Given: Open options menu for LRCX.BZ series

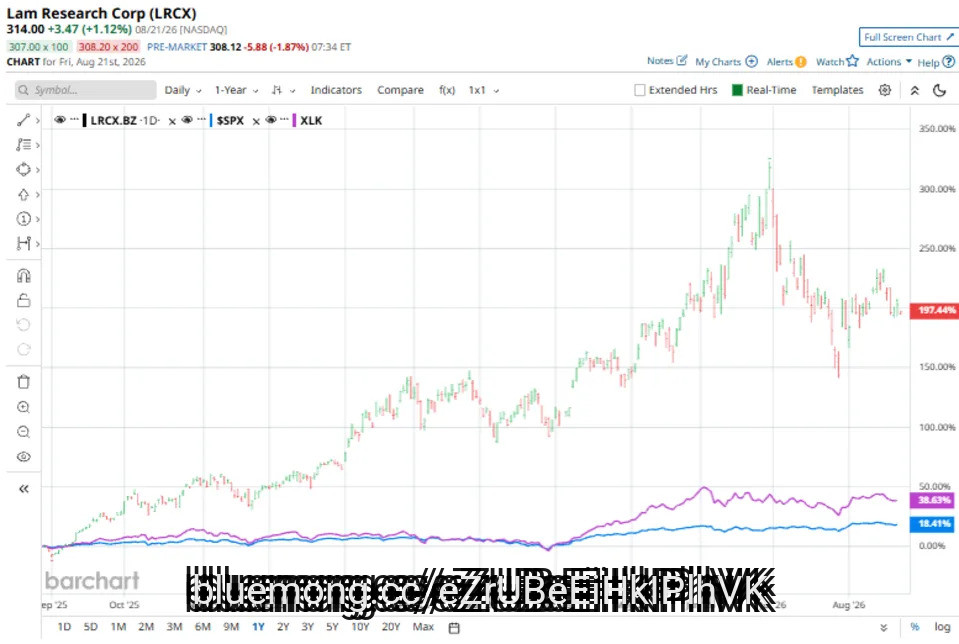Looking at the screenshot, I should point(74,120).
